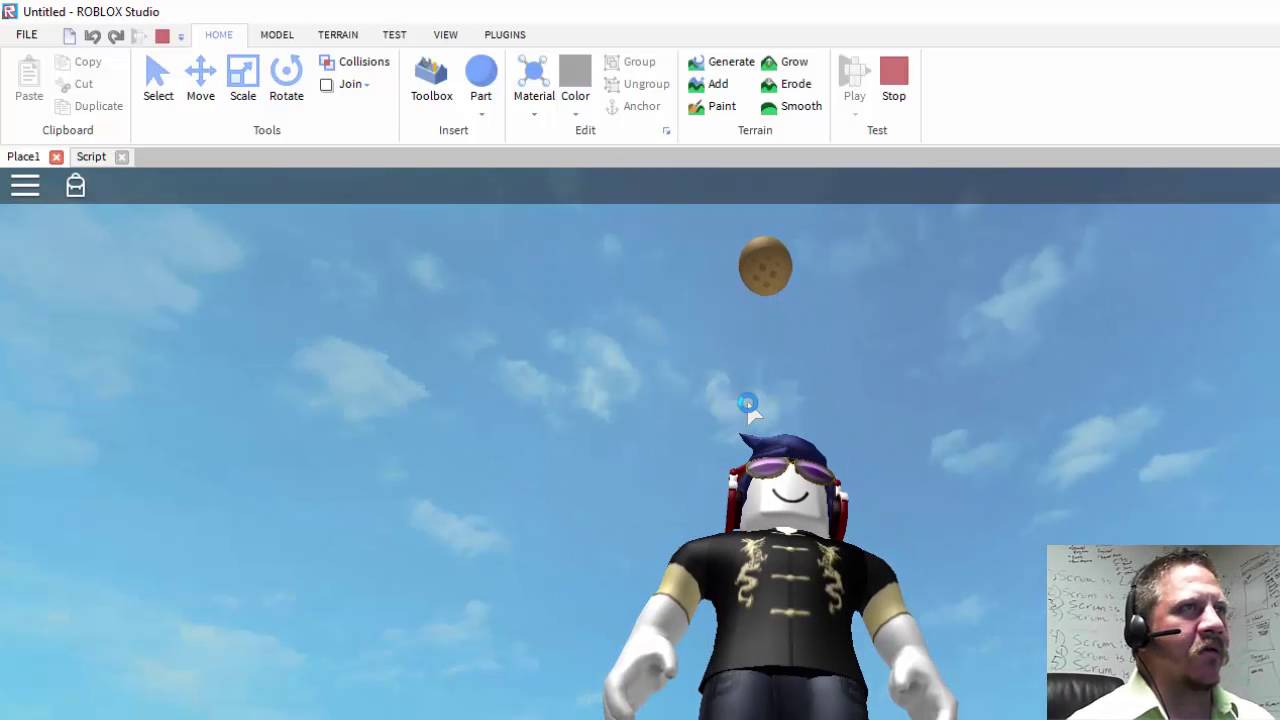The image size is (1280, 720).
Task: Switch to the MODEL ribbon tab
Action: [x=277, y=35]
